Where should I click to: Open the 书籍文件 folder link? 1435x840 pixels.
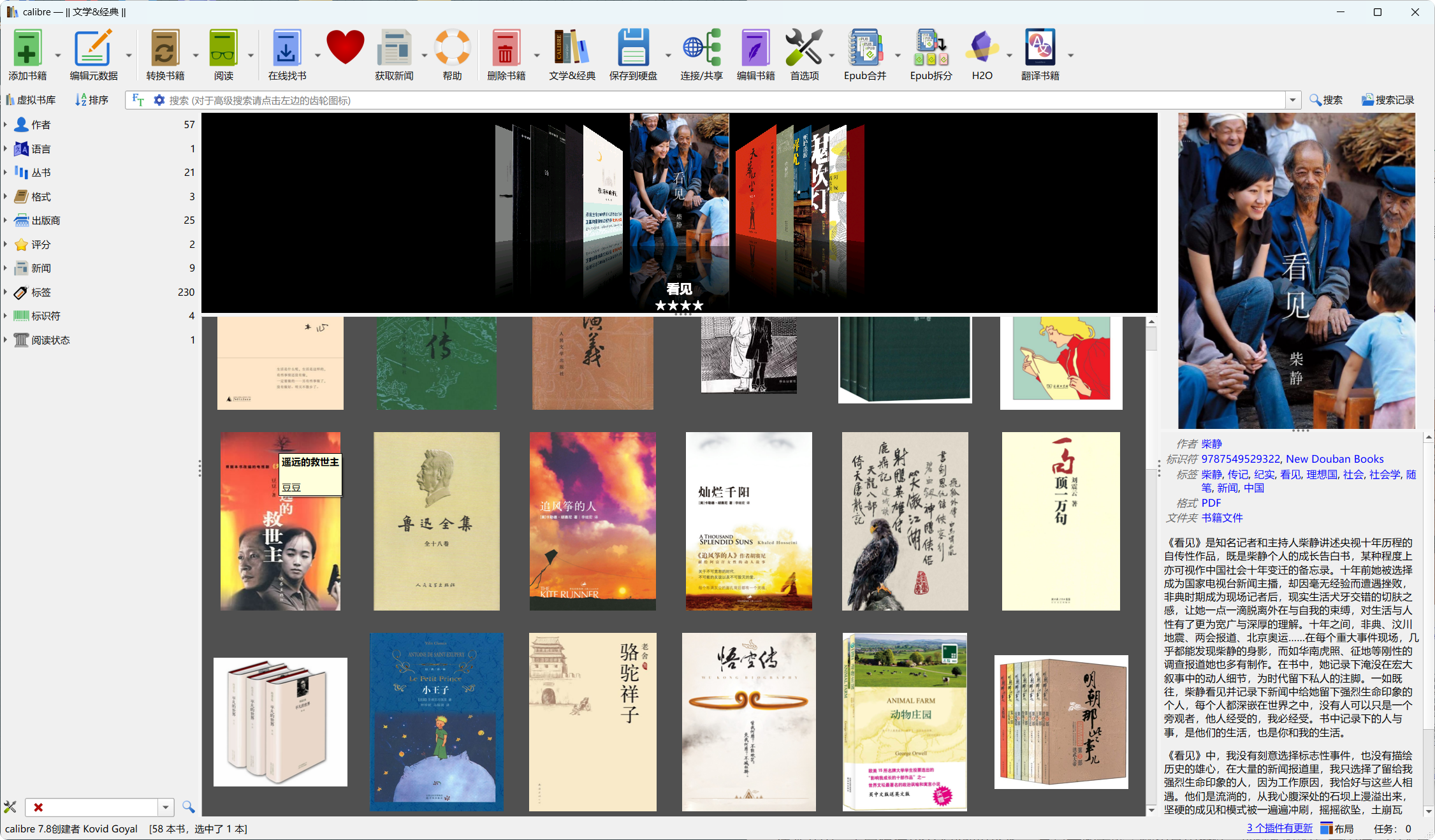point(1222,518)
